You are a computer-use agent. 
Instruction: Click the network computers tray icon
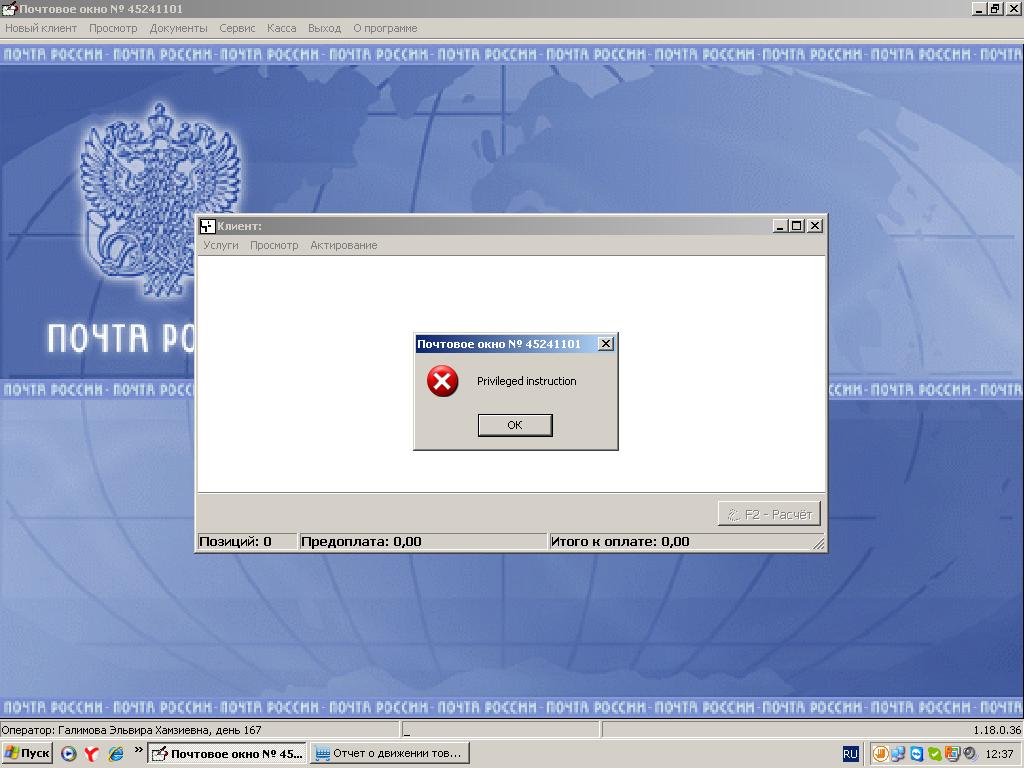click(898, 754)
